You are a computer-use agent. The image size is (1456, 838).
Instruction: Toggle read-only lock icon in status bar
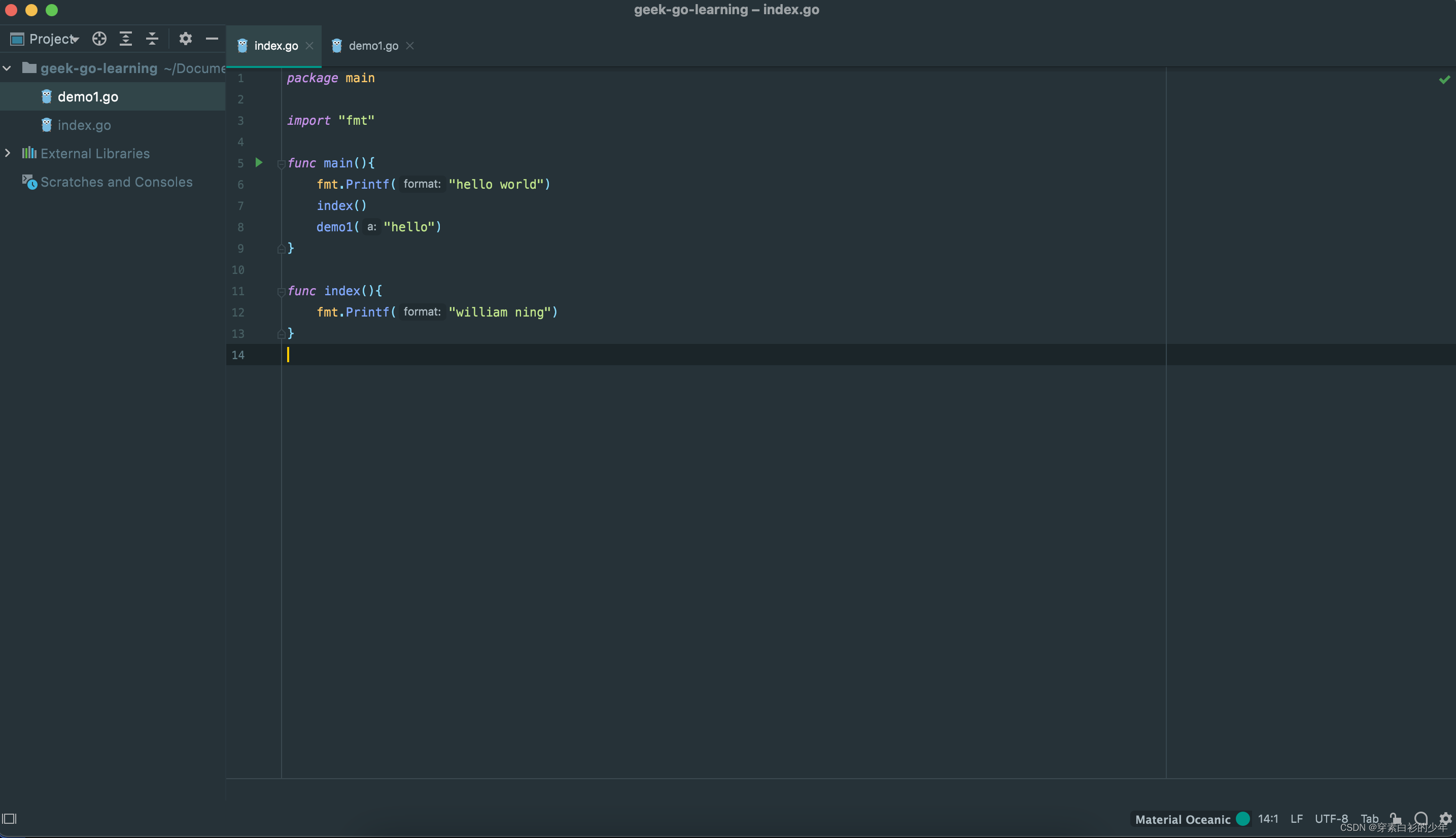click(x=1395, y=818)
